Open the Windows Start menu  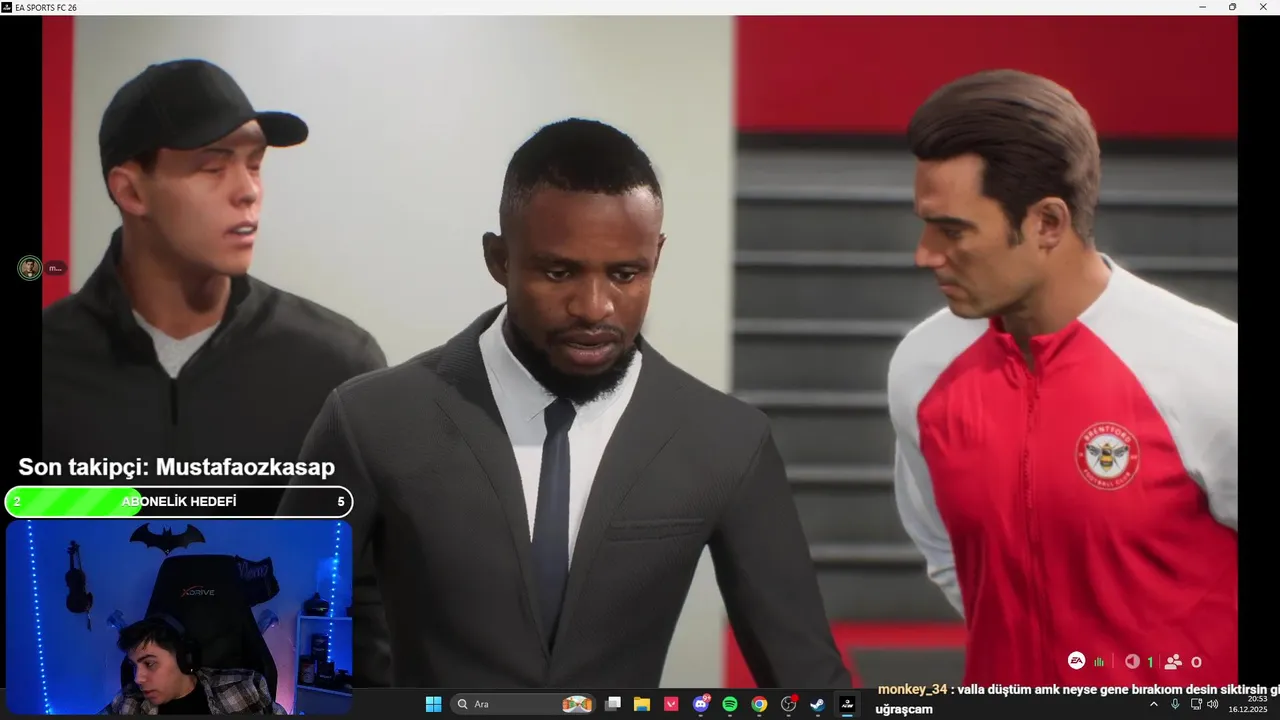[x=433, y=704]
